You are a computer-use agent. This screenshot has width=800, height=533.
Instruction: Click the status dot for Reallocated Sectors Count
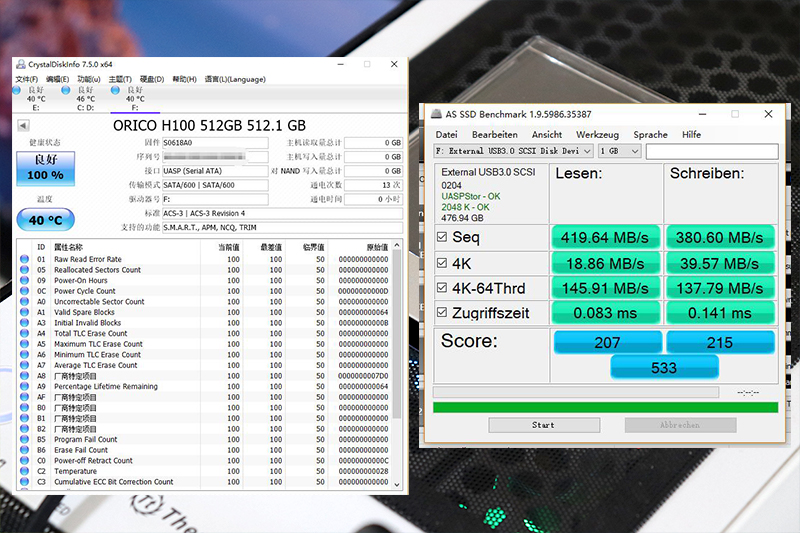pos(24,270)
